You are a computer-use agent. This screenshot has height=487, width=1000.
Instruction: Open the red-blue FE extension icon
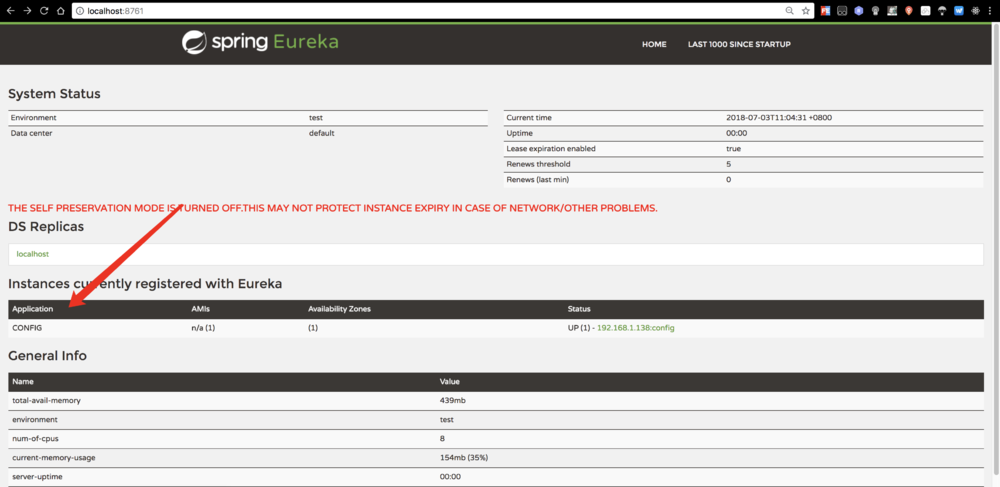point(825,11)
